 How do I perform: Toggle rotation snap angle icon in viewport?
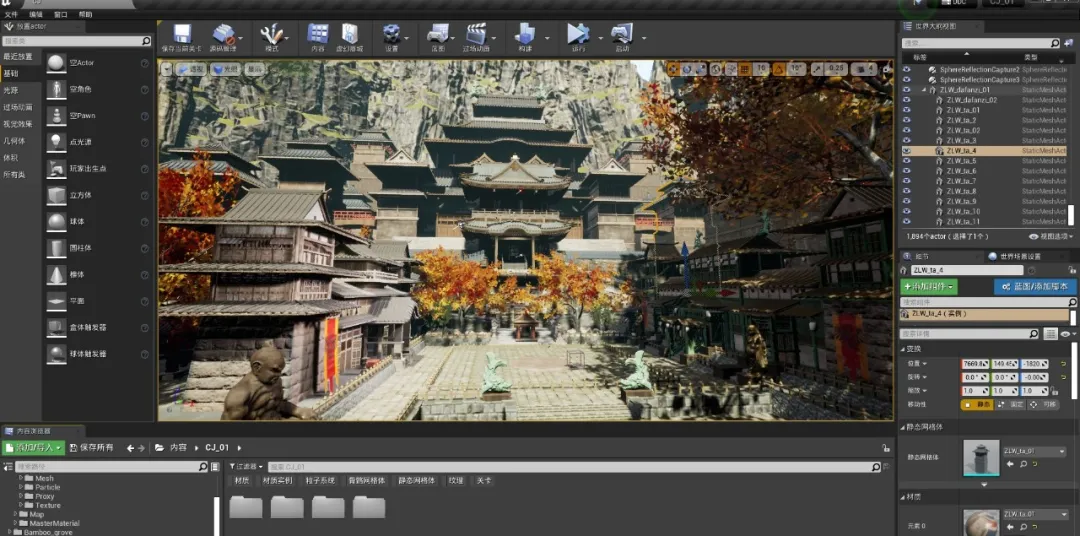point(778,69)
